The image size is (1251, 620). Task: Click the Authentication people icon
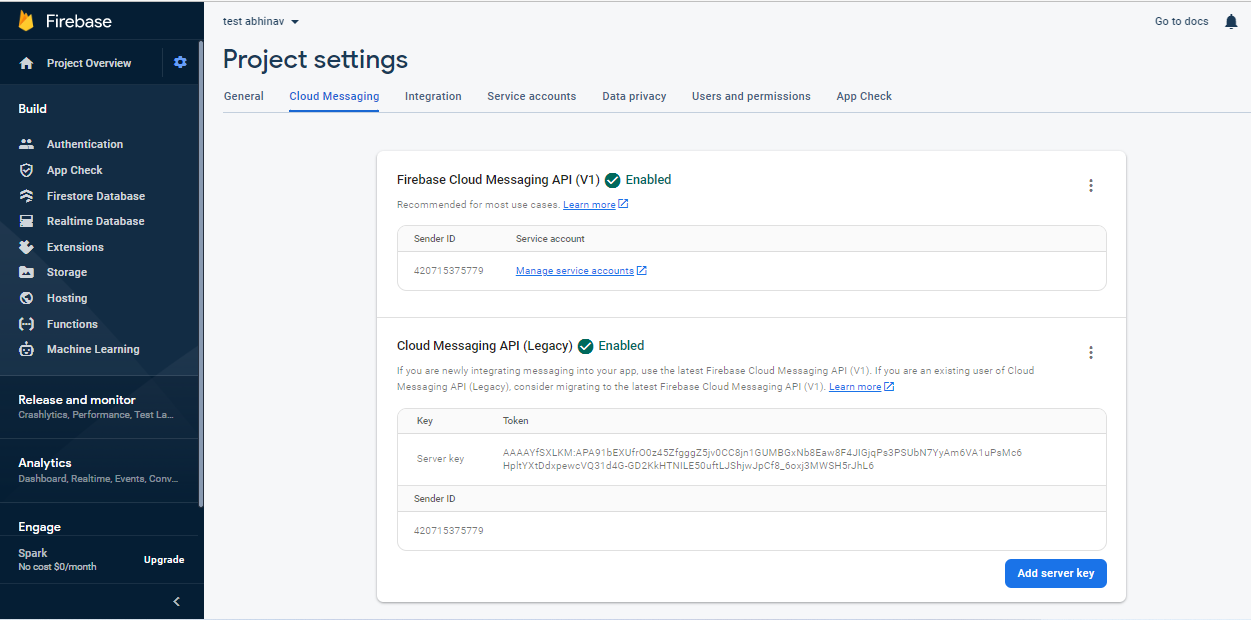pos(27,144)
